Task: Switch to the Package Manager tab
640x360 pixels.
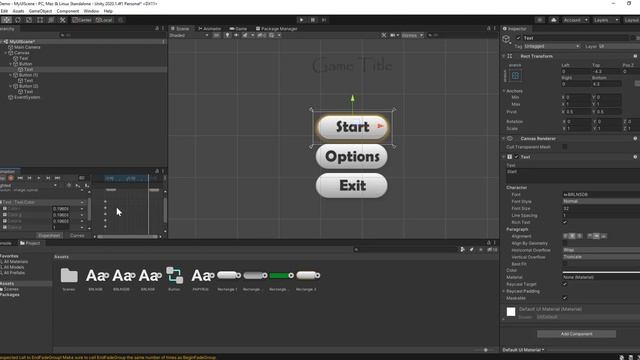Action: (x=276, y=29)
